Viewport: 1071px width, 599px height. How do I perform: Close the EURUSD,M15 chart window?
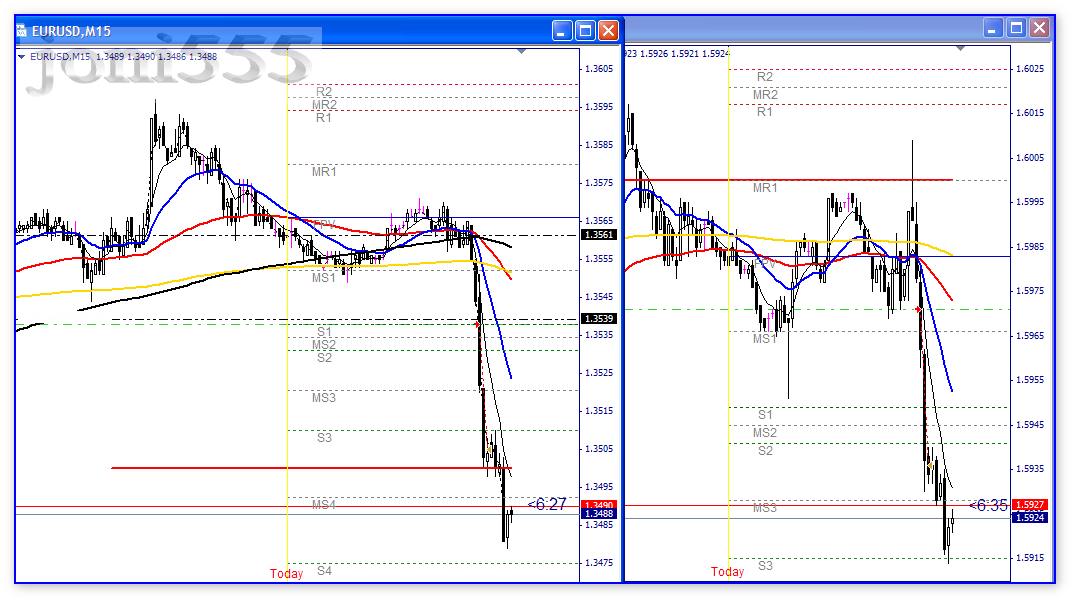pos(609,30)
